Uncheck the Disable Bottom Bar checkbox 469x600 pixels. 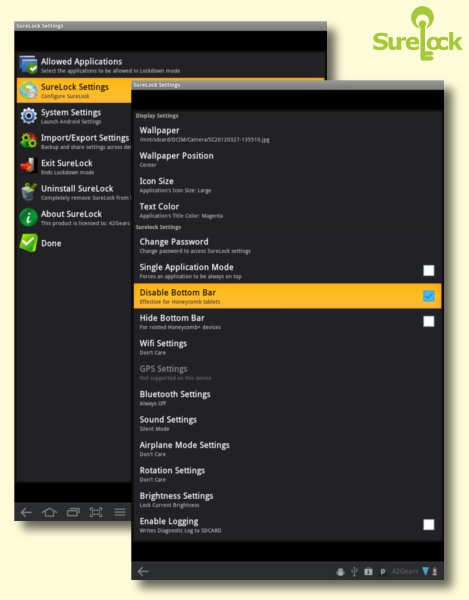428,296
